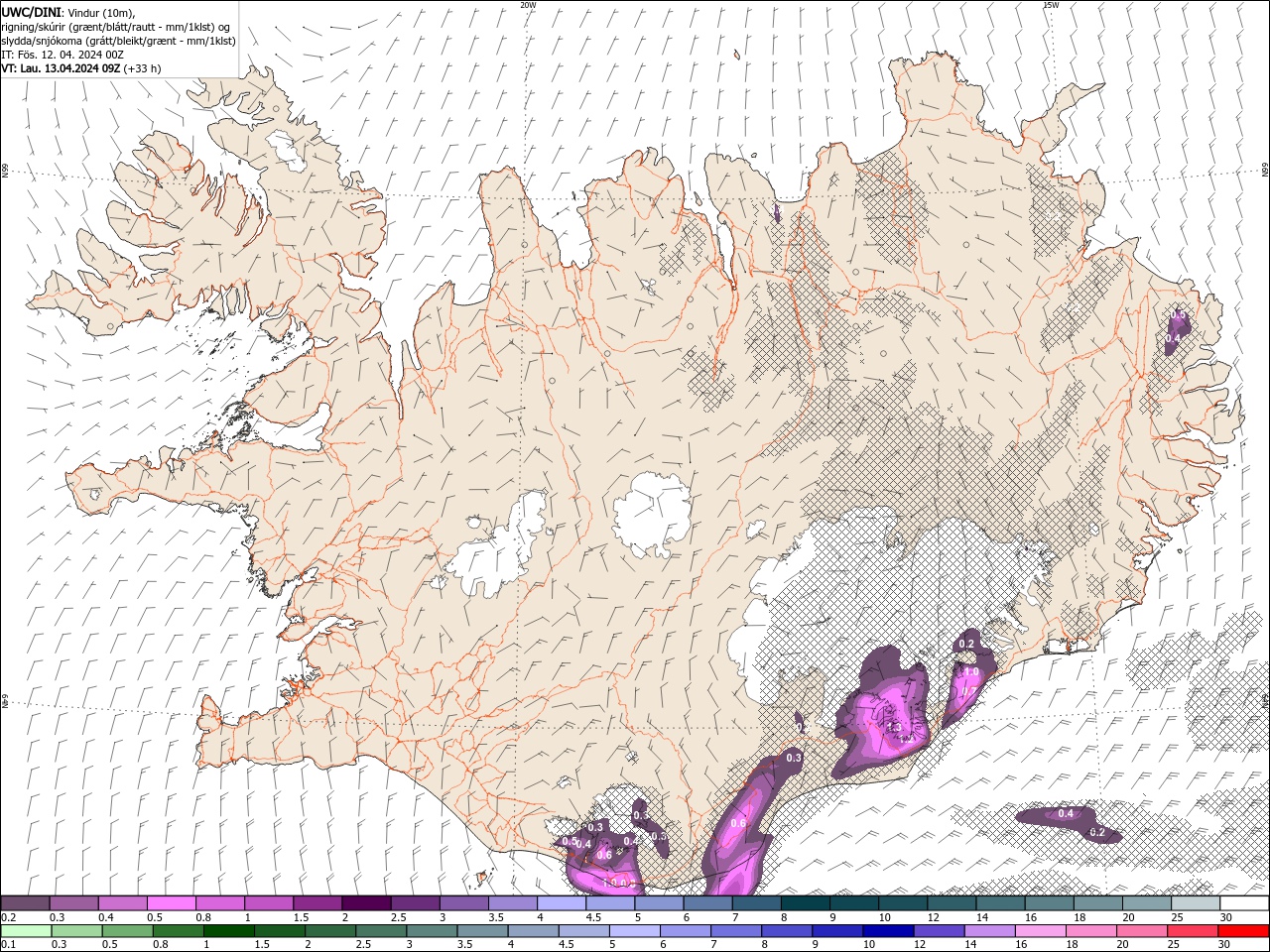Pick the bright red swatch above 30, lower legend

(x=1244, y=931)
